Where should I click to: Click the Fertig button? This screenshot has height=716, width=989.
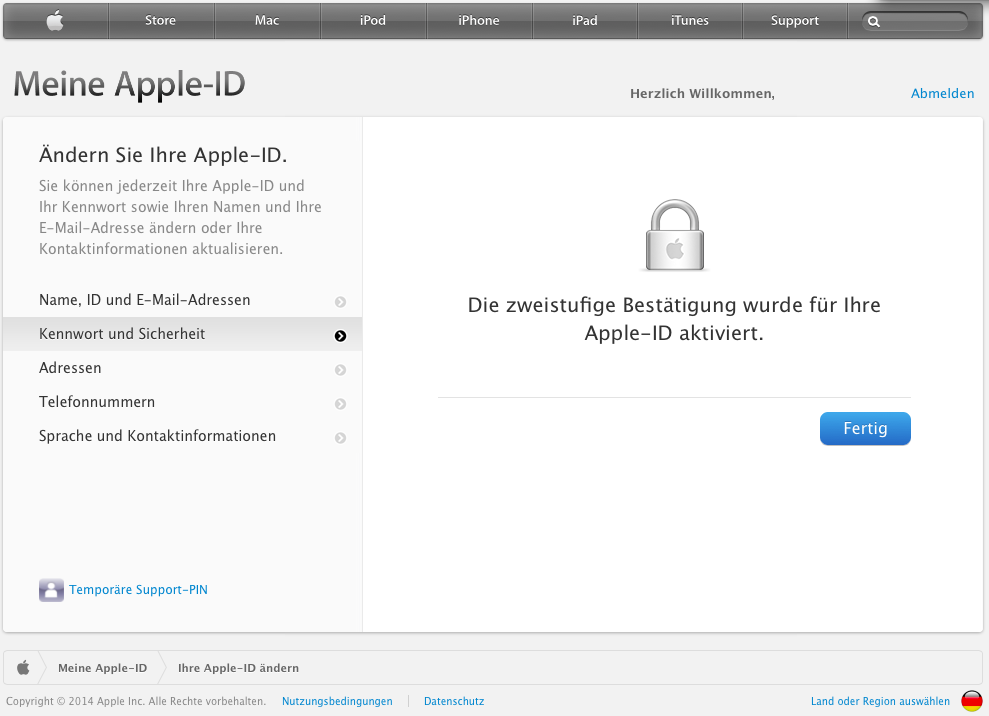point(865,428)
